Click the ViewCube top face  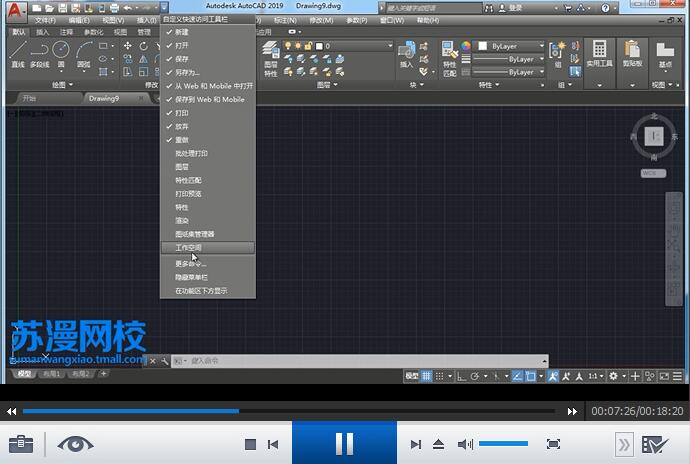point(654,136)
